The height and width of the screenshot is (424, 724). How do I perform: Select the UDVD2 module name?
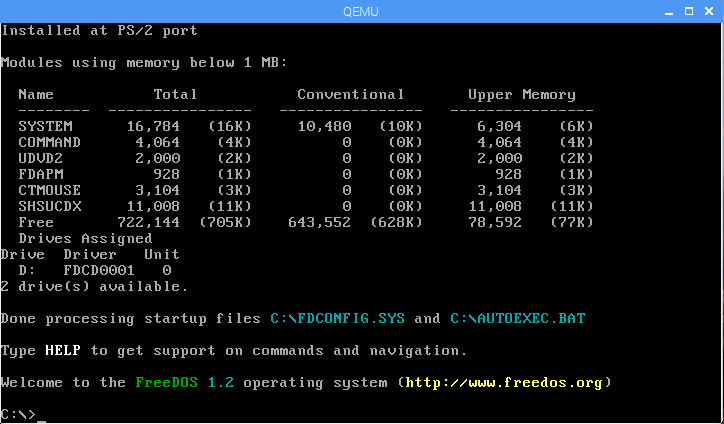click(x=41, y=158)
